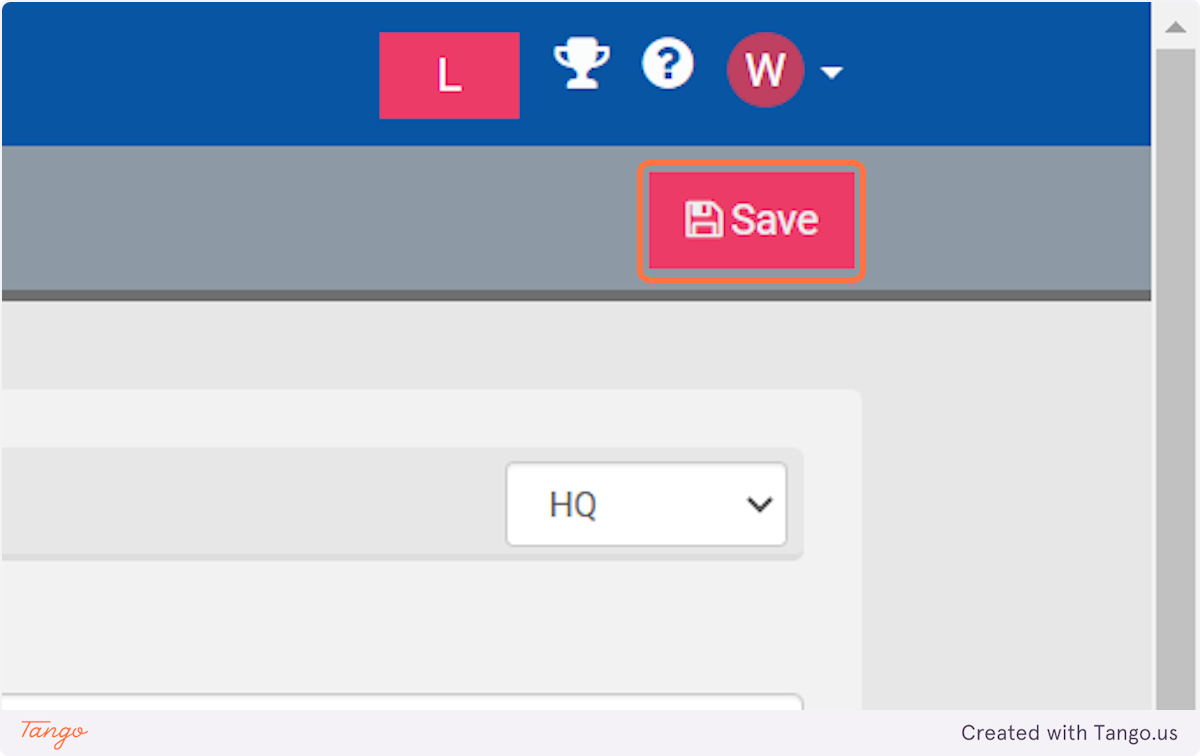The height and width of the screenshot is (756, 1200).
Task: Open the HQ location dropdown
Action: (646, 504)
